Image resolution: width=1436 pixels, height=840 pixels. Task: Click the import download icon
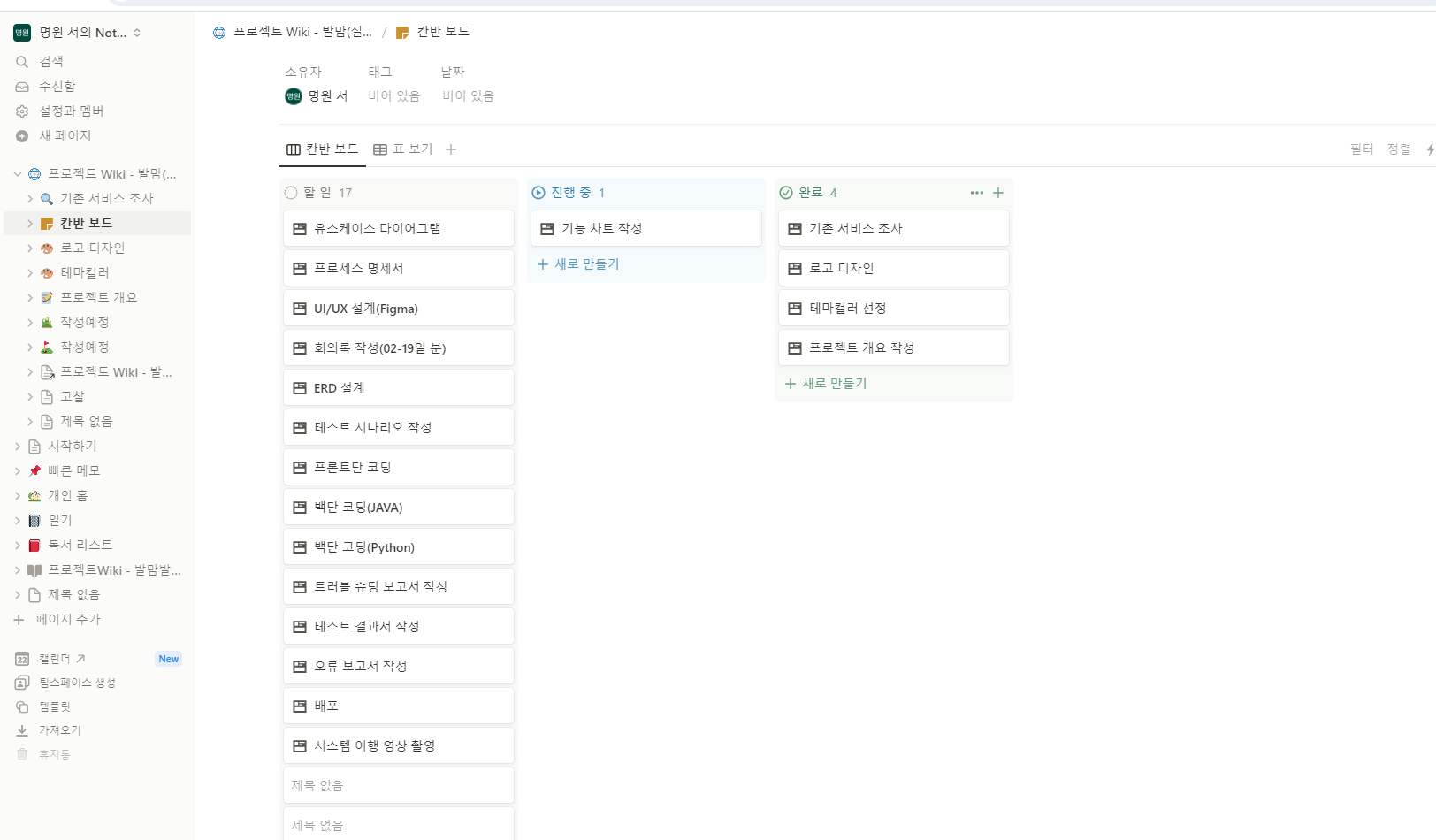click(22, 730)
